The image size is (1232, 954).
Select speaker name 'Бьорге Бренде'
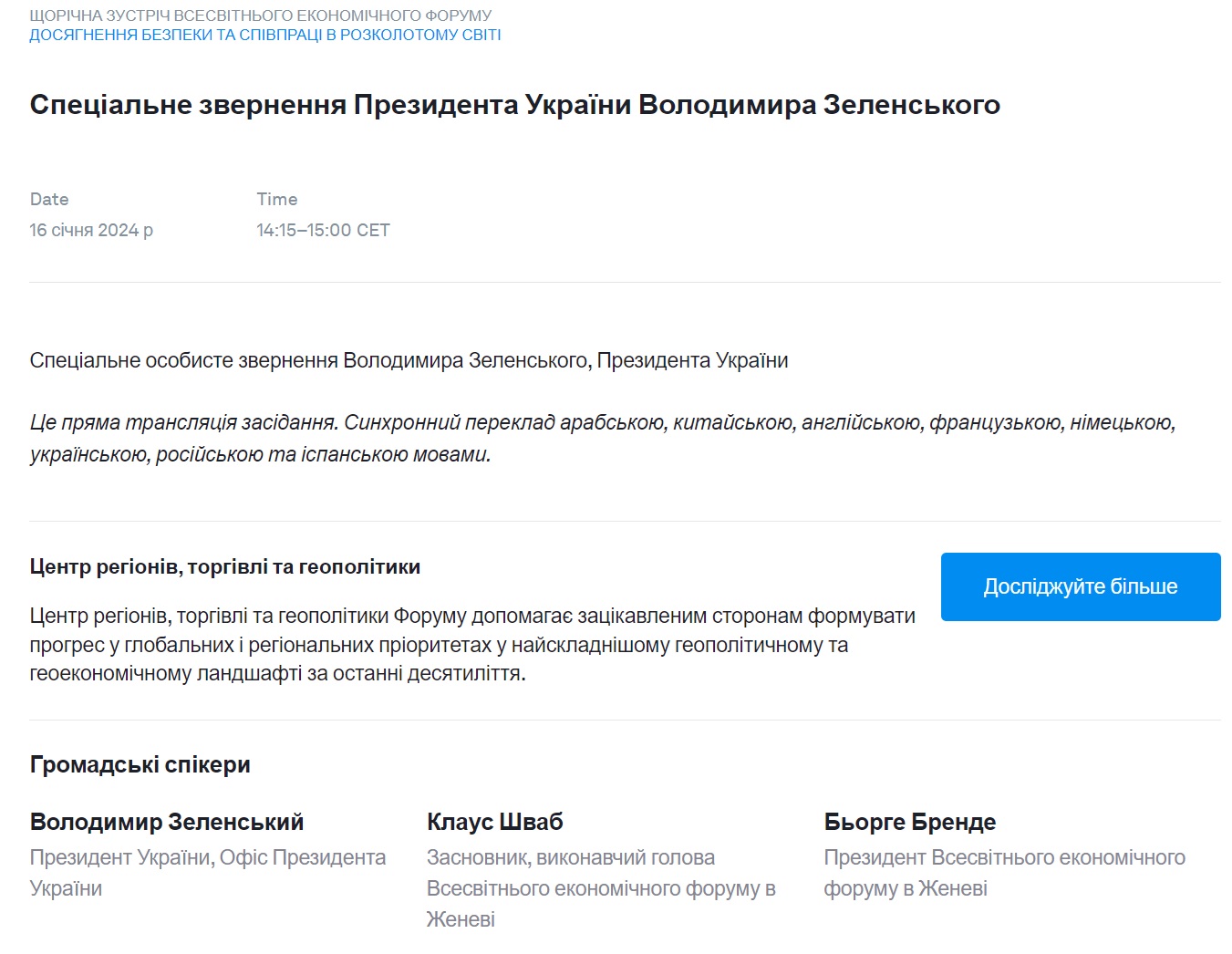[x=909, y=821]
